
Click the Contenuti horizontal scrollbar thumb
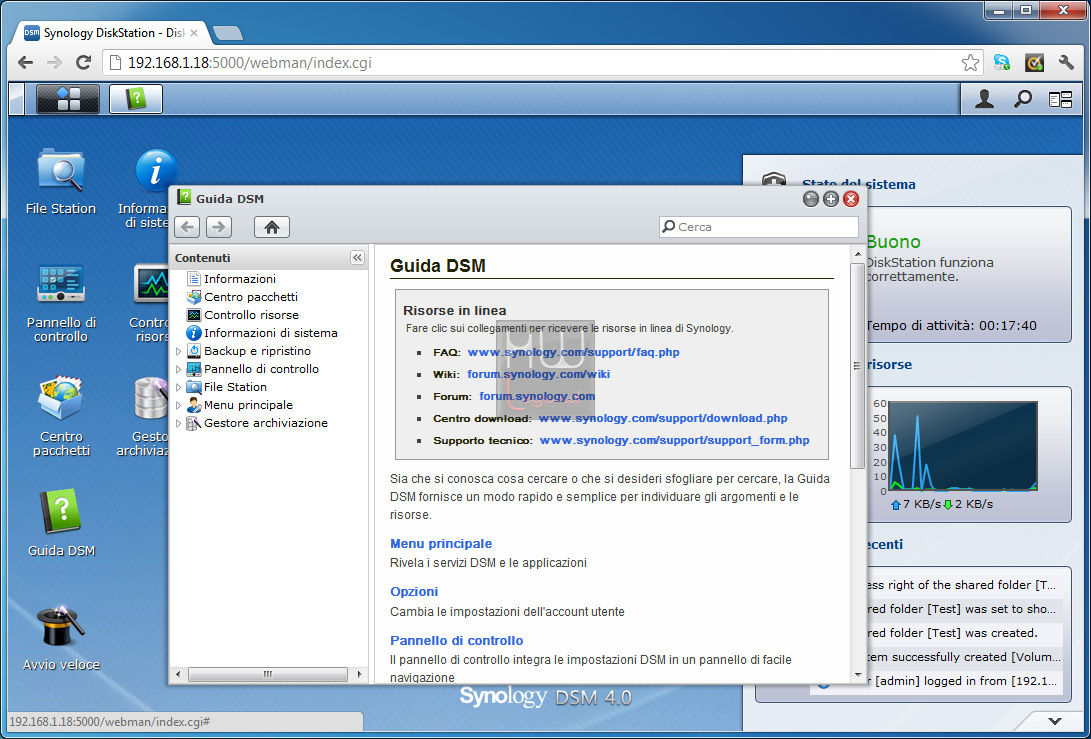click(268, 674)
